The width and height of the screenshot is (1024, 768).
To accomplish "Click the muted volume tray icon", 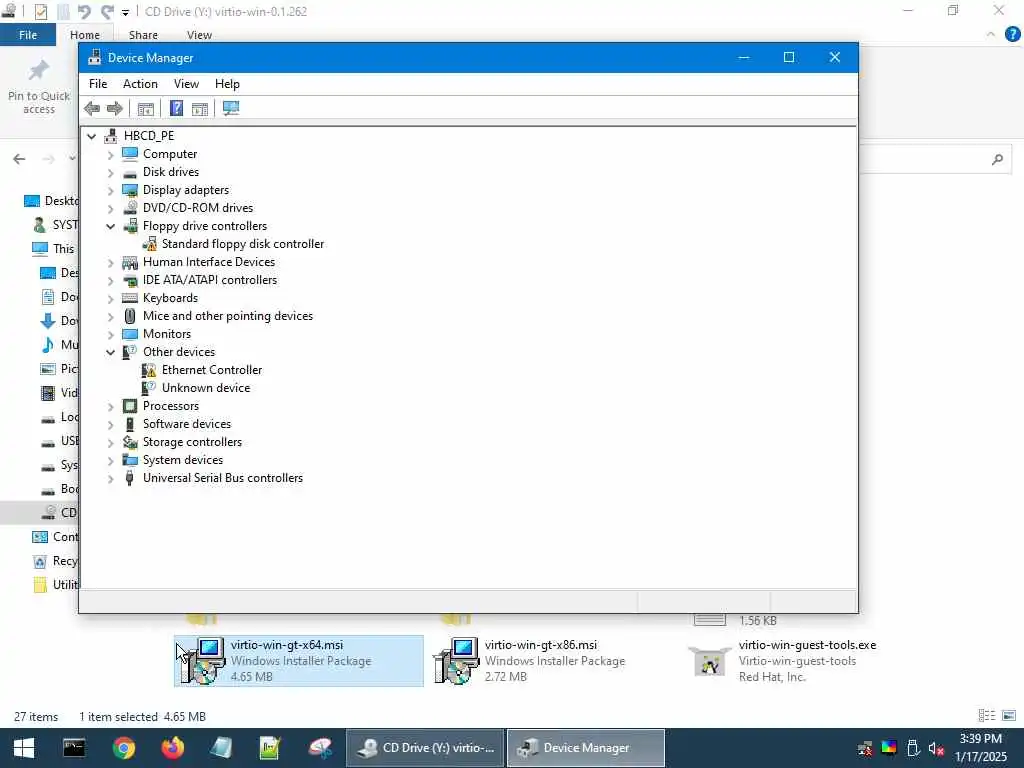I will tap(936, 748).
